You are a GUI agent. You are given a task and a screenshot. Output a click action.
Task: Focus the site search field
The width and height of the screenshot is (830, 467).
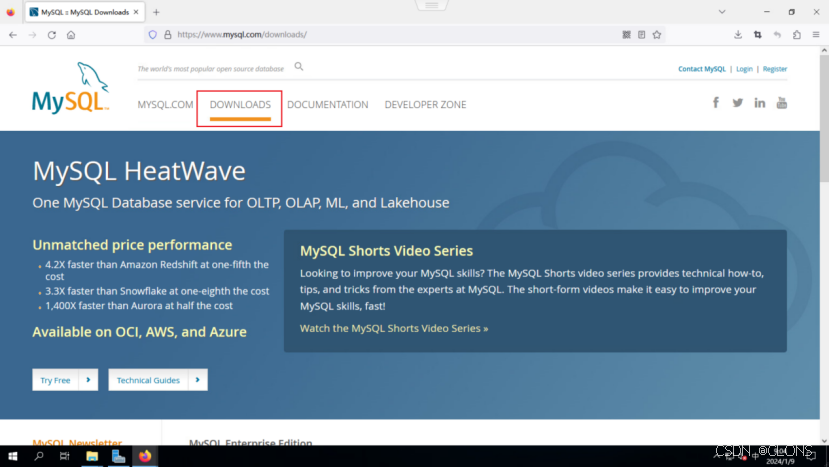[x=211, y=69]
